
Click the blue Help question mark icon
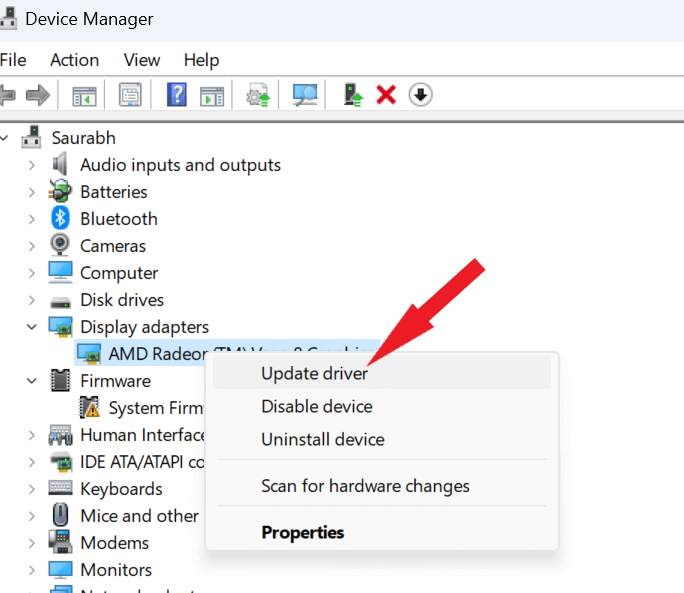(177, 94)
